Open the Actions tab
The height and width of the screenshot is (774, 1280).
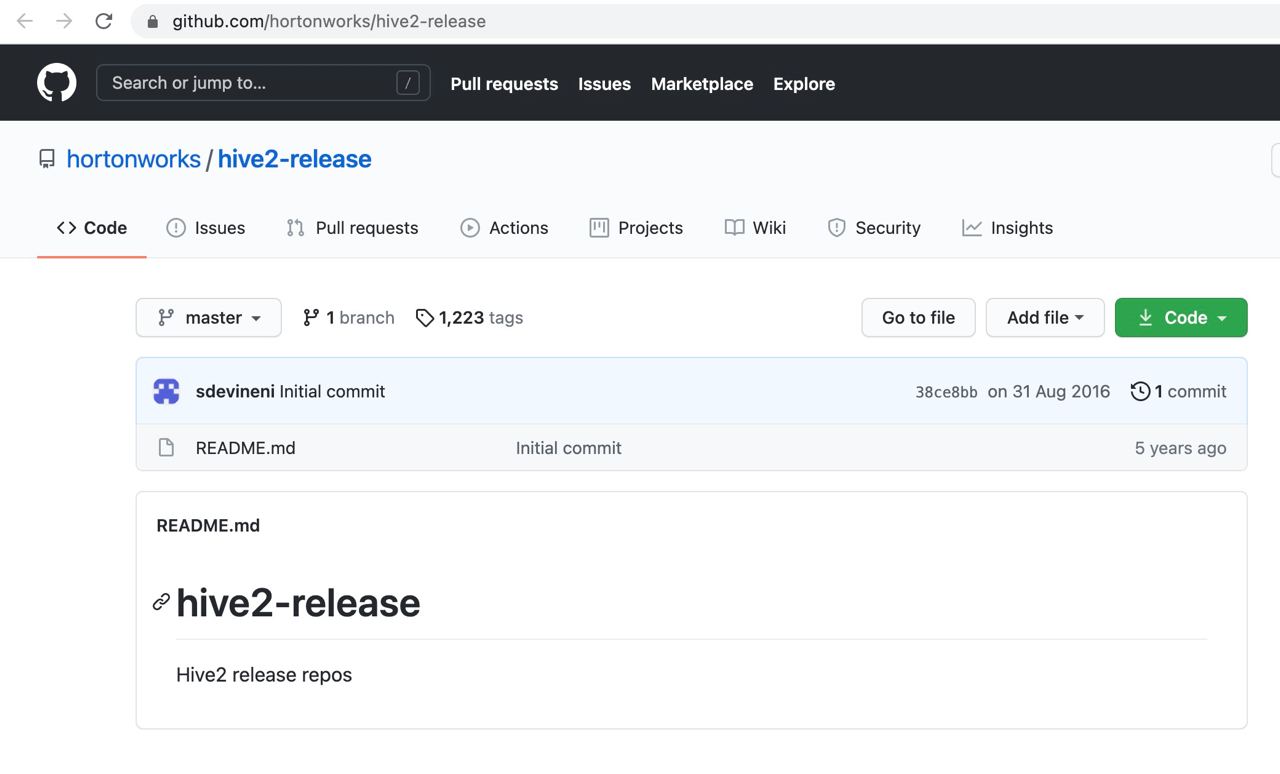504,228
